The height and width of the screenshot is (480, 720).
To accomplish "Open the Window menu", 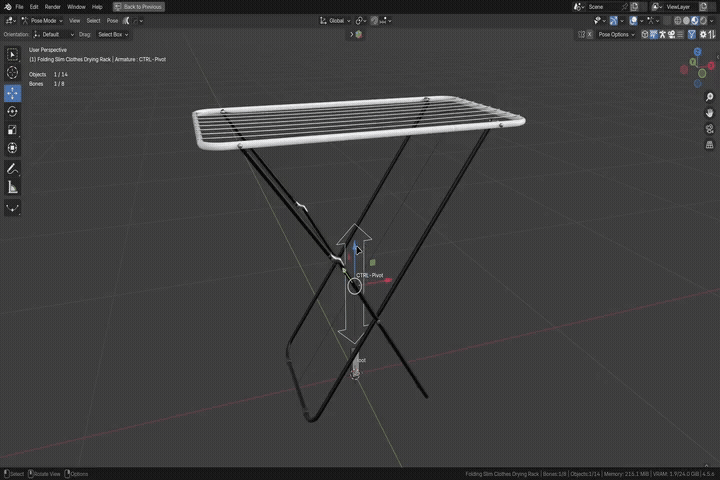I will [x=76, y=7].
